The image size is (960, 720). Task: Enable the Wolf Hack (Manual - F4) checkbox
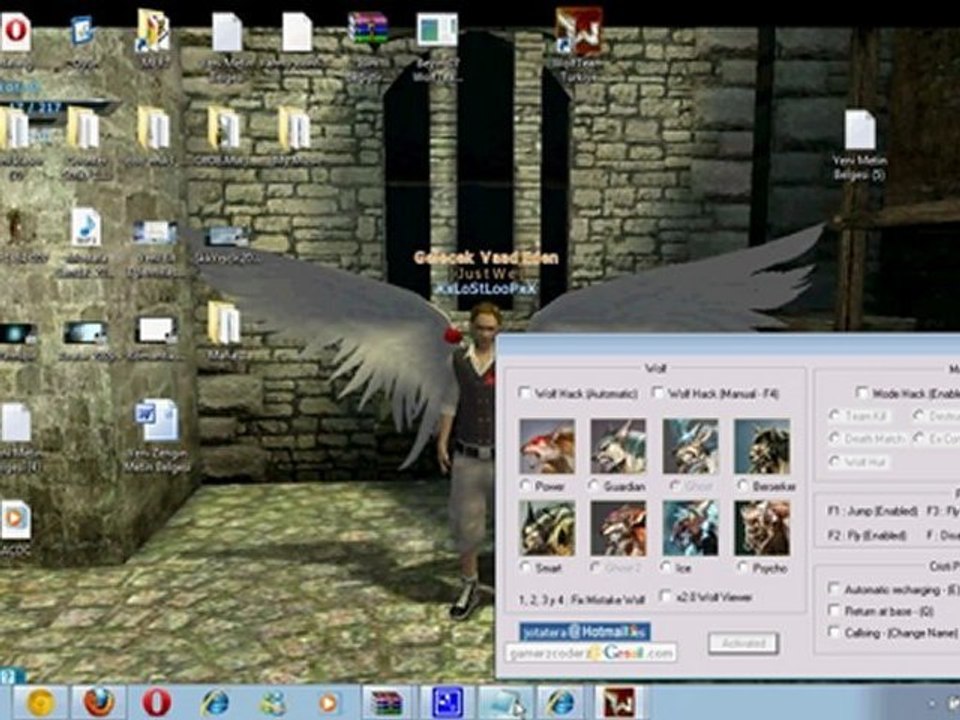tap(658, 392)
